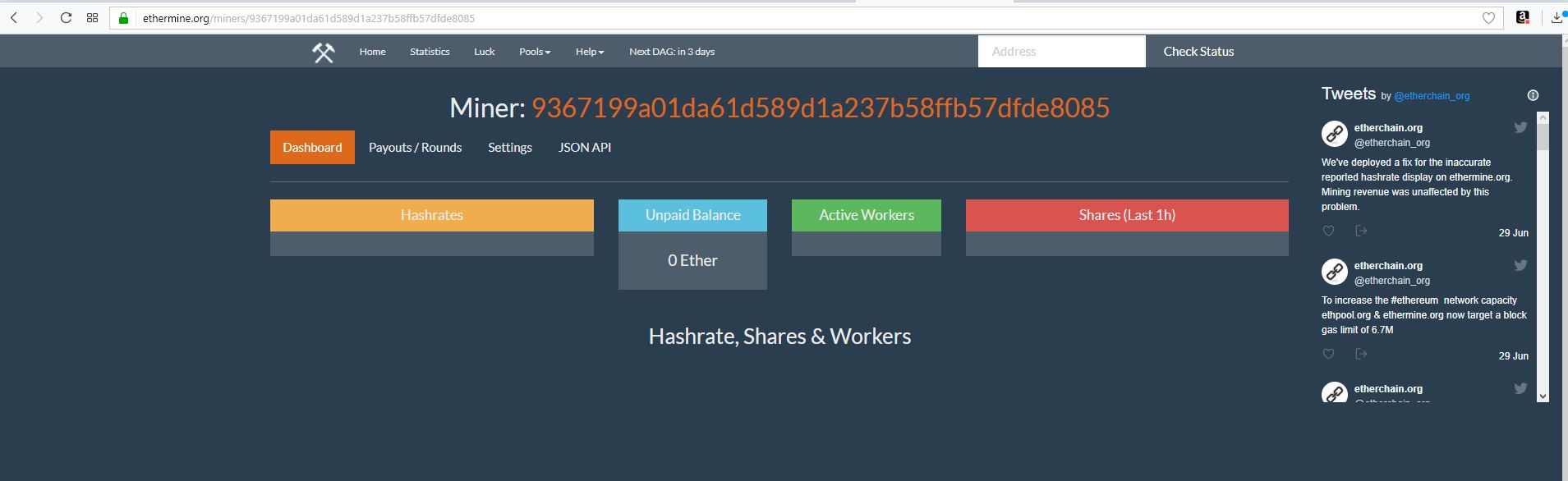Click the etherchain avatar on the gas limit tweet
Screen dimensions: 1568x481
click(x=1334, y=271)
